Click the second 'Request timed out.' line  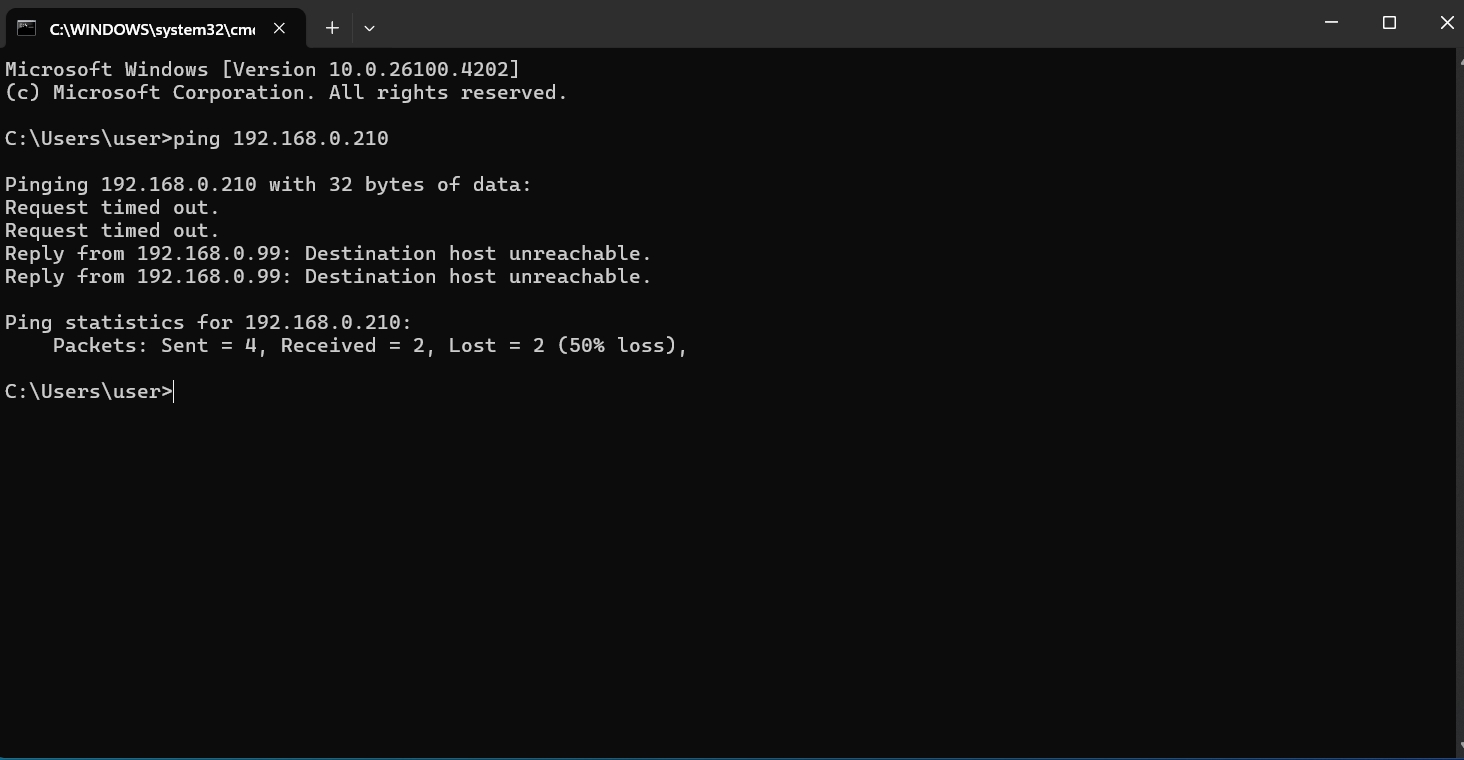click(x=112, y=231)
